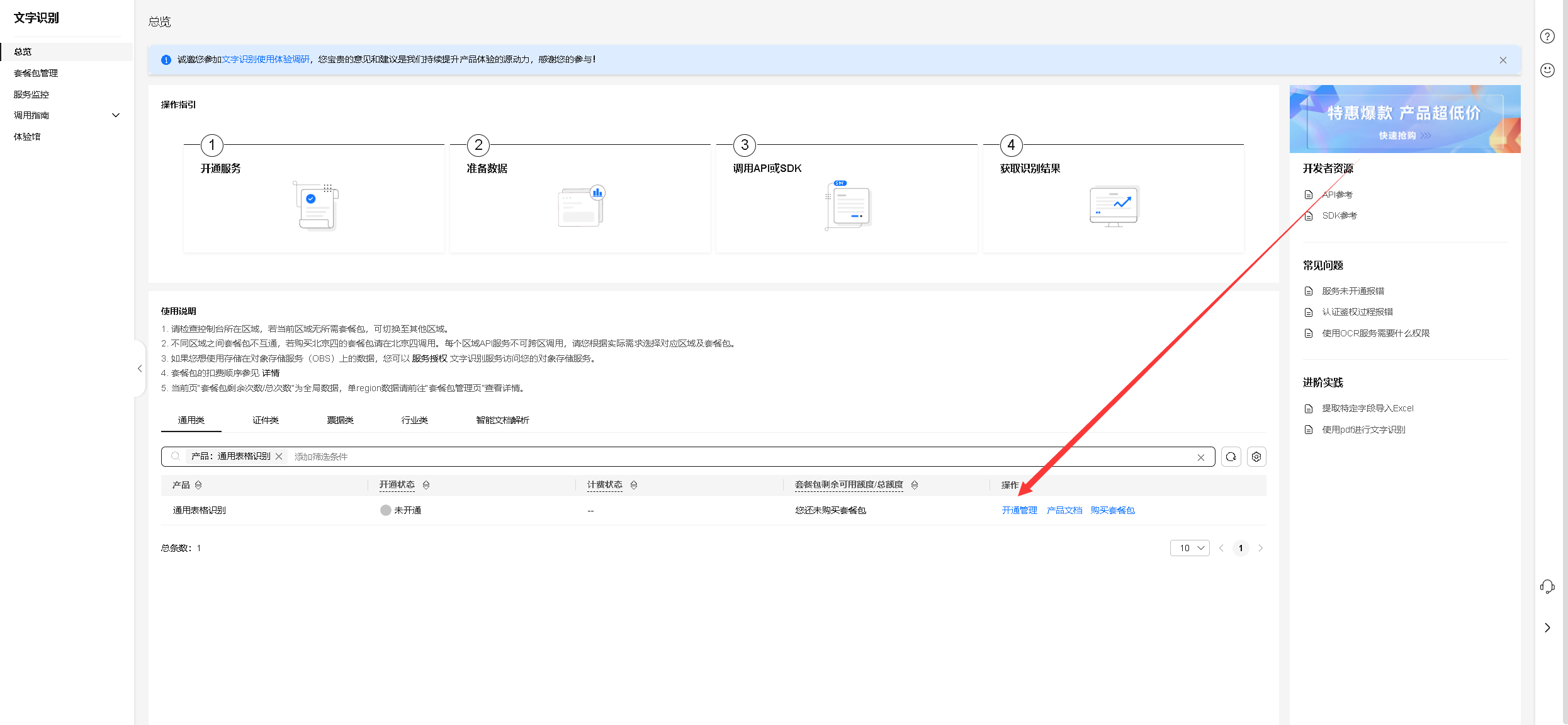Switch to the 票据类 tab
Image resolution: width=1568 pixels, height=725 pixels.
[340, 420]
